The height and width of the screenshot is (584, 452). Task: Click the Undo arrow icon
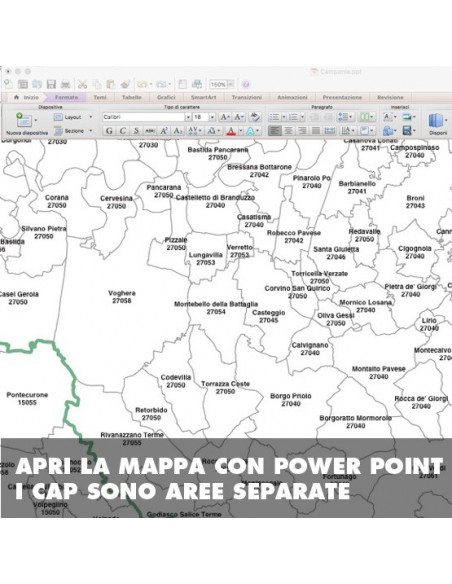pos(142,85)
